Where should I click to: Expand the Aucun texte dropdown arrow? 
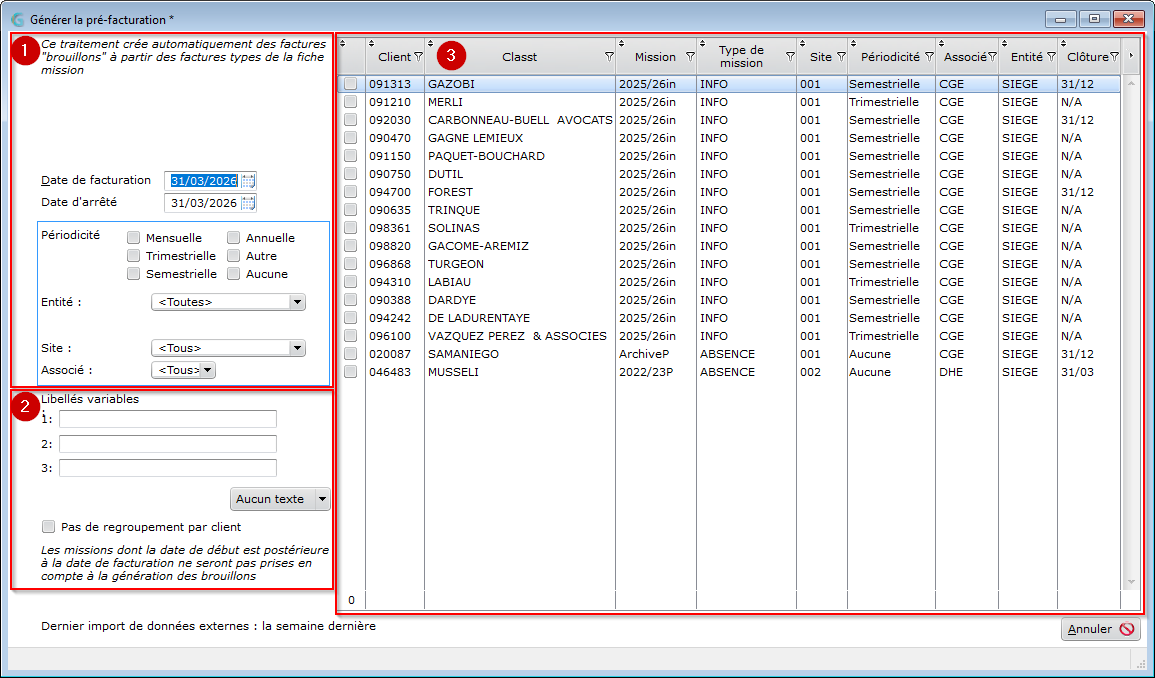click(322, 499)
